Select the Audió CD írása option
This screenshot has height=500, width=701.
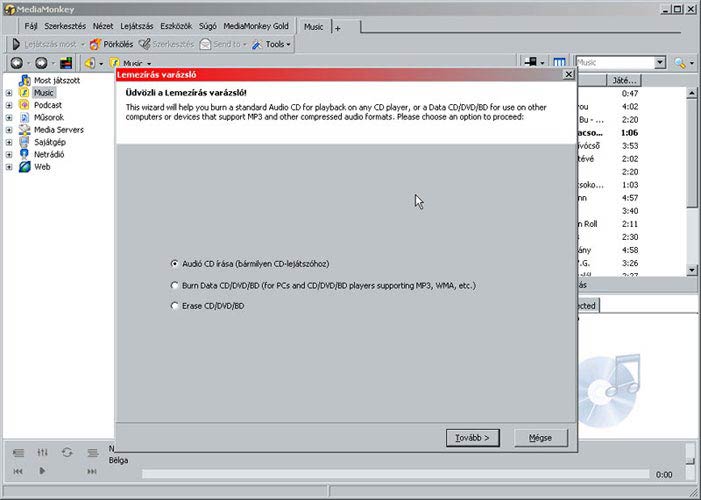coord(175,264)
